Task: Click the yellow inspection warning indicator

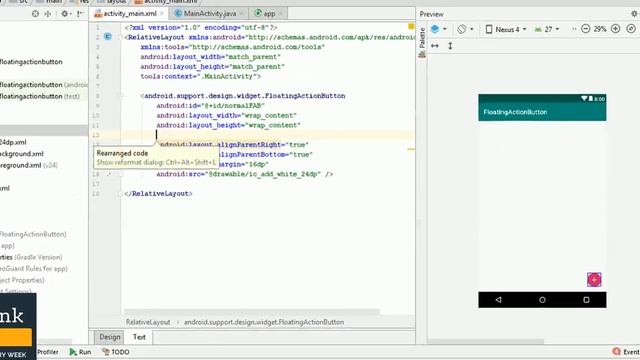Action: (411, 27)
